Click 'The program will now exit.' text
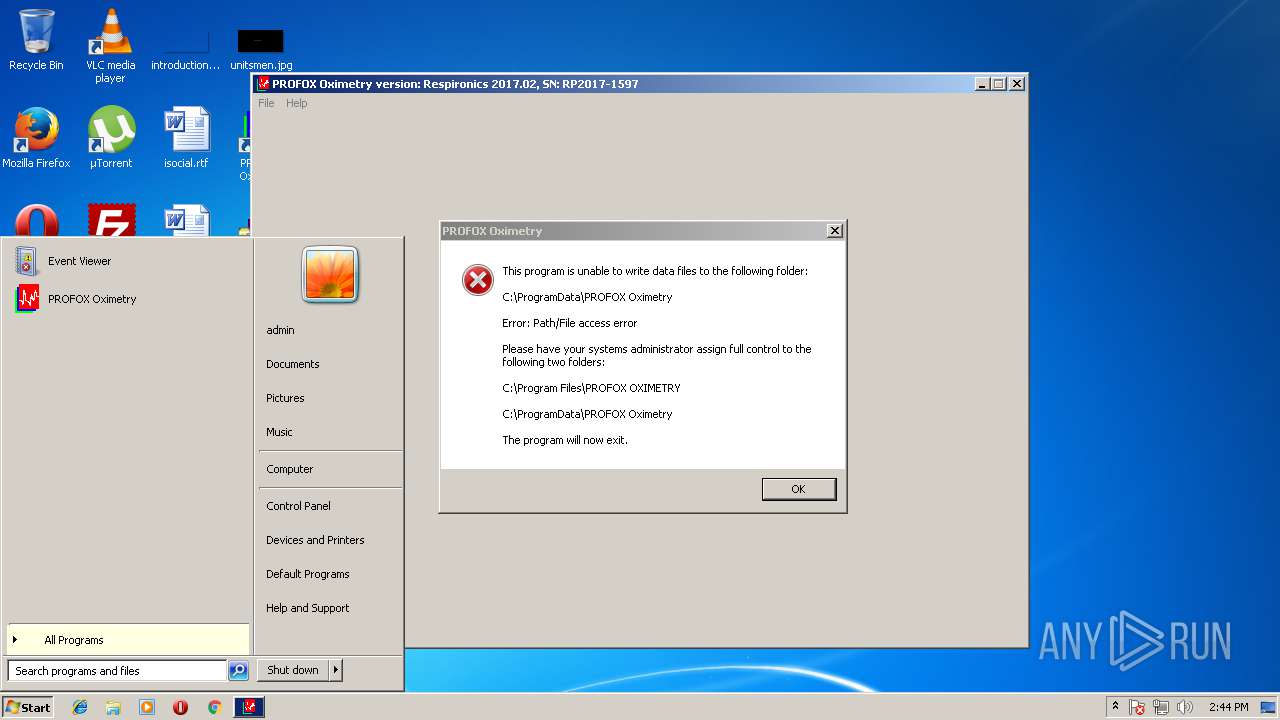The width and height of the screenshot is (1280, 720). [x=565, y=440]
